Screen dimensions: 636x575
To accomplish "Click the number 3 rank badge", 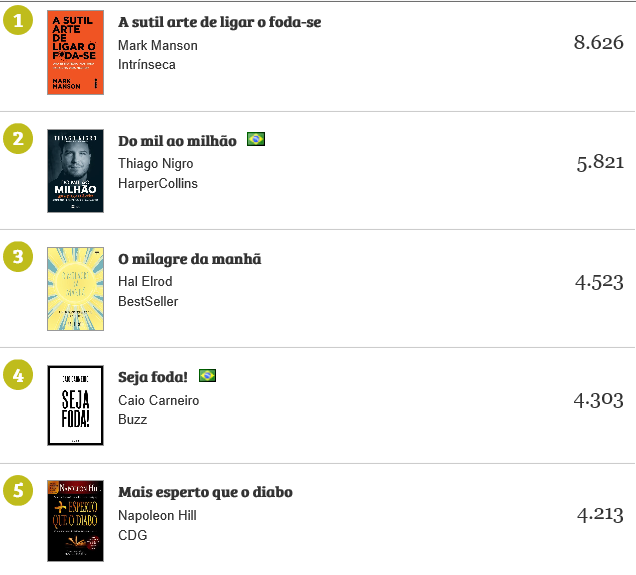I will [17, 257].
